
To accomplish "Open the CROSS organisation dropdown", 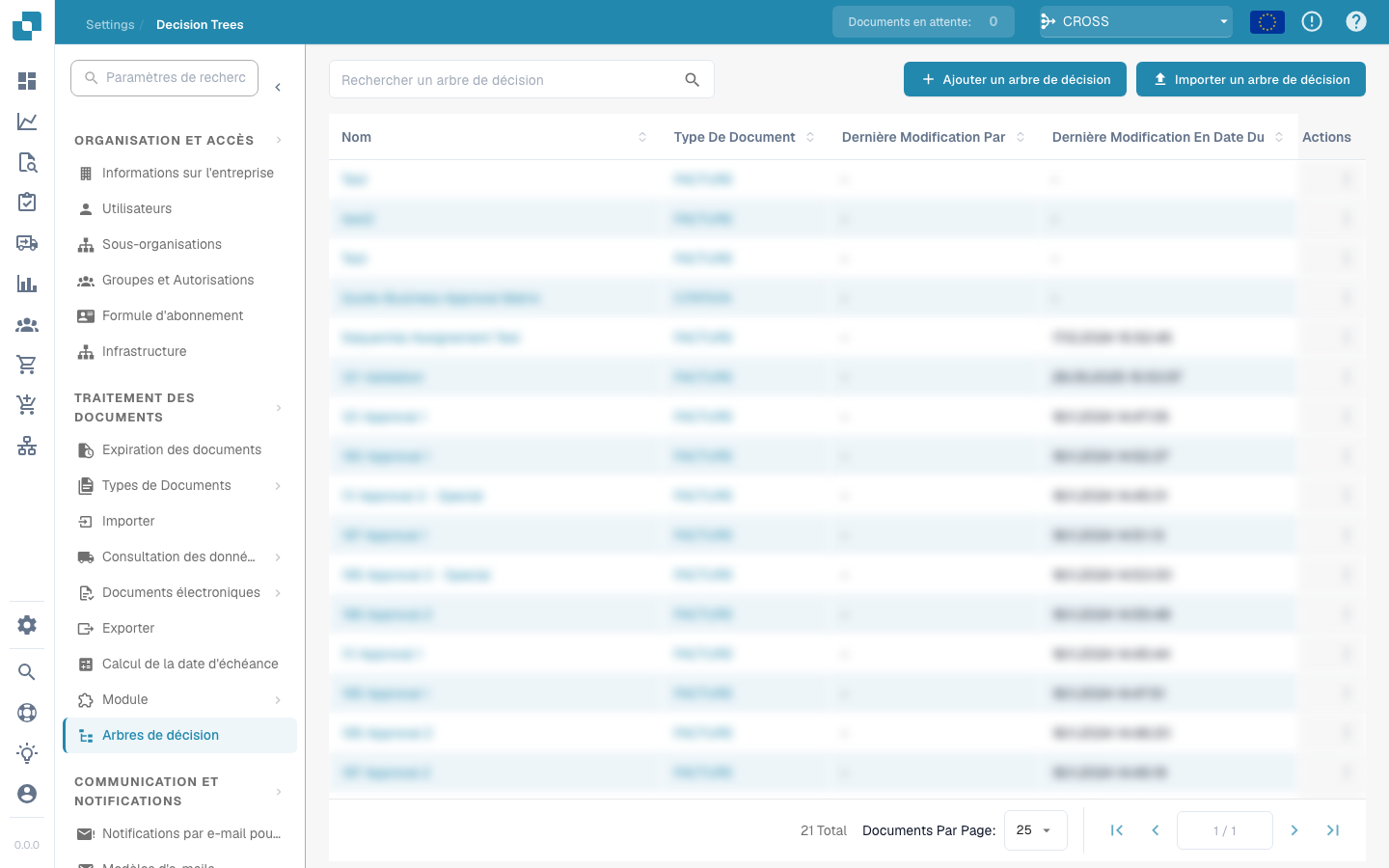I will pos(1136,21).
